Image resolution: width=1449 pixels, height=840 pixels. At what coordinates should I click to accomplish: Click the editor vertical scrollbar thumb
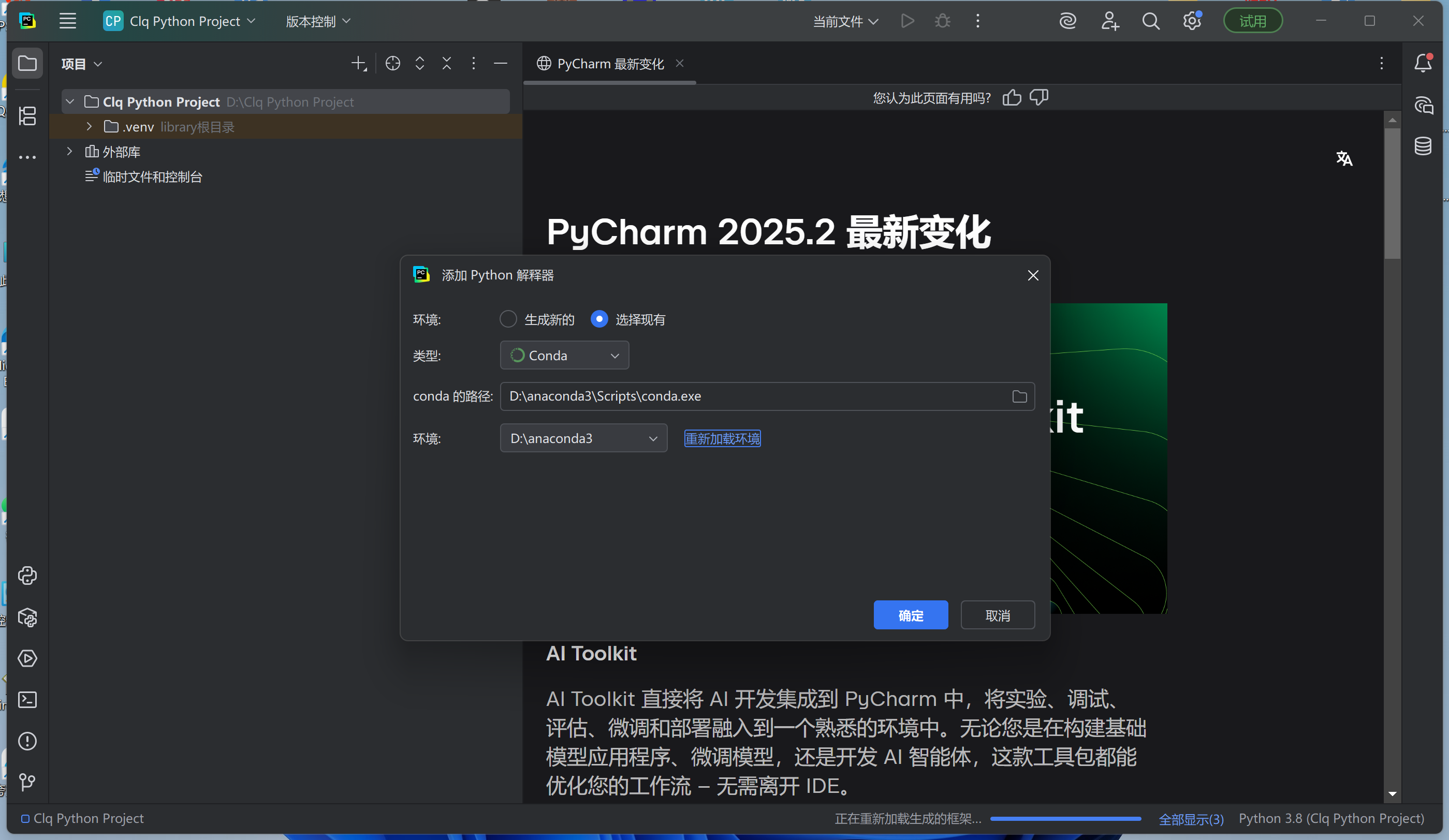pos(1392,193)
